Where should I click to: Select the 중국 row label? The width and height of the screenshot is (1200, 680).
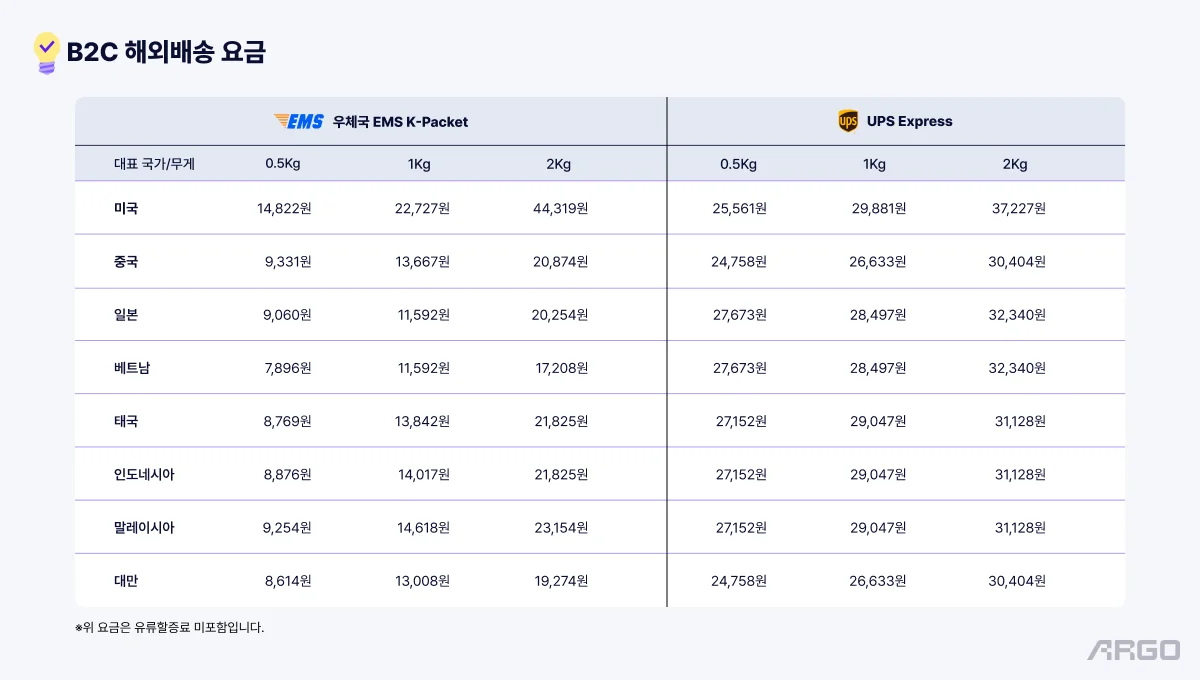(x=126, y=262)
